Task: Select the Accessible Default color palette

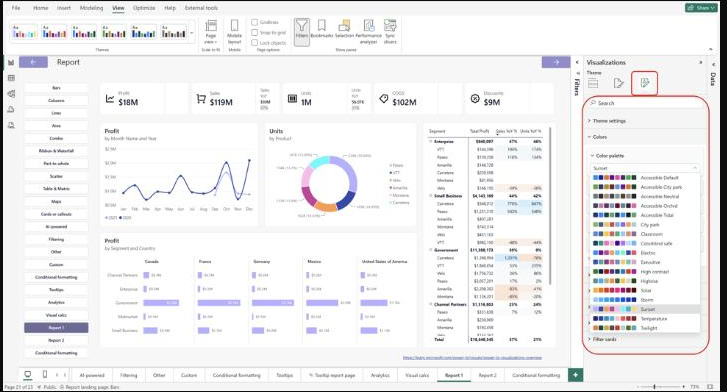Action: (x=644, y=178)
